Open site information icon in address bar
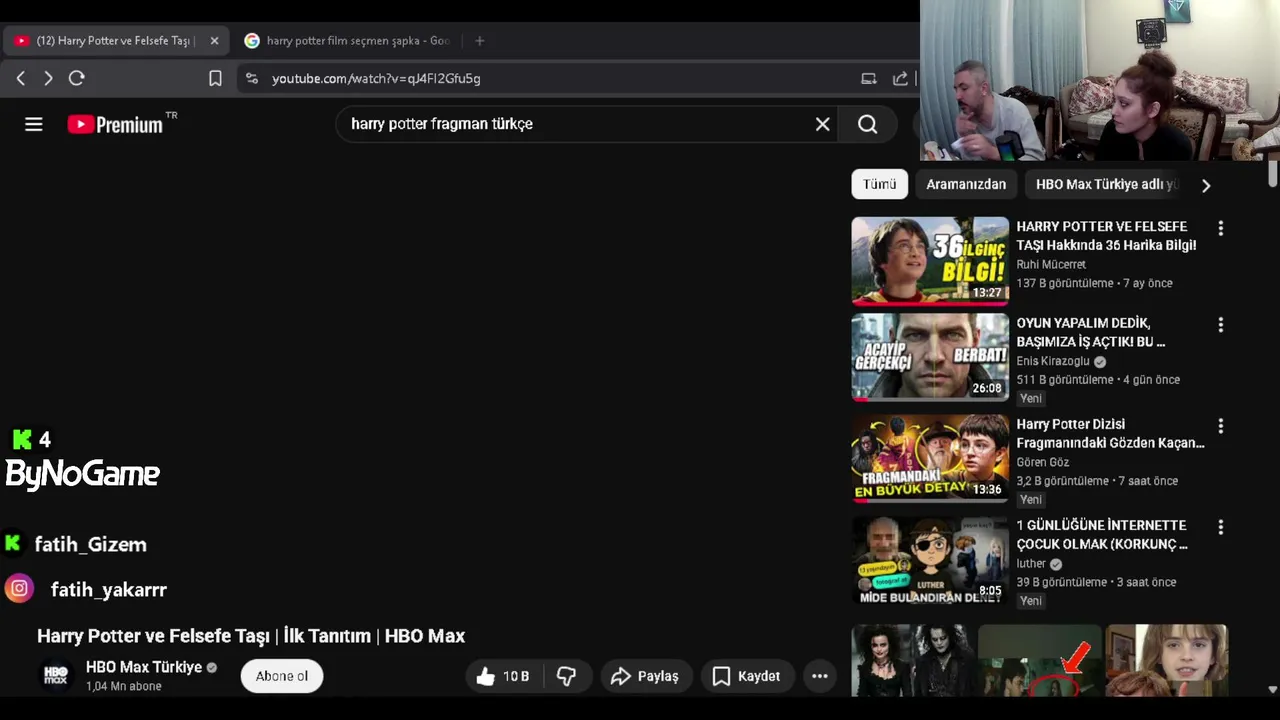This screenshot has width=1280, height=720. point(252,78)
